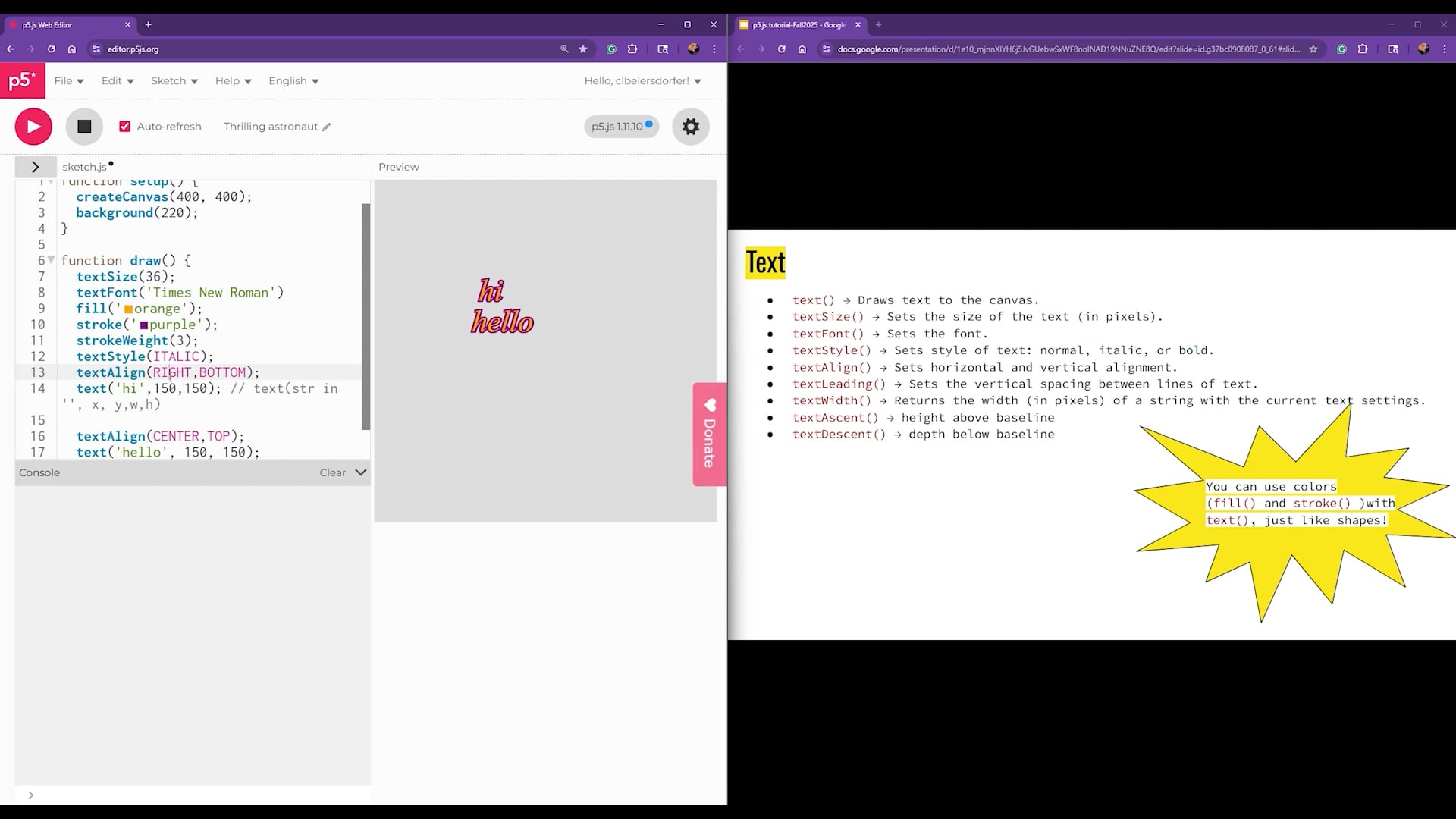The image size is (1456, 819).
Task: Run the sketch with the play button
Action: [x=33, y=127]
